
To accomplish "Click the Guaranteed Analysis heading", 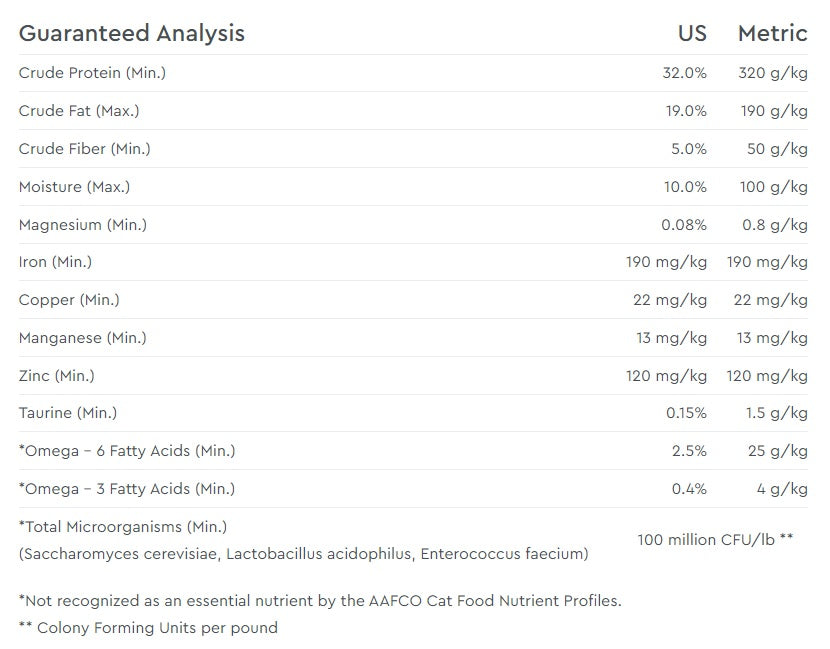I will click(131, 33).
